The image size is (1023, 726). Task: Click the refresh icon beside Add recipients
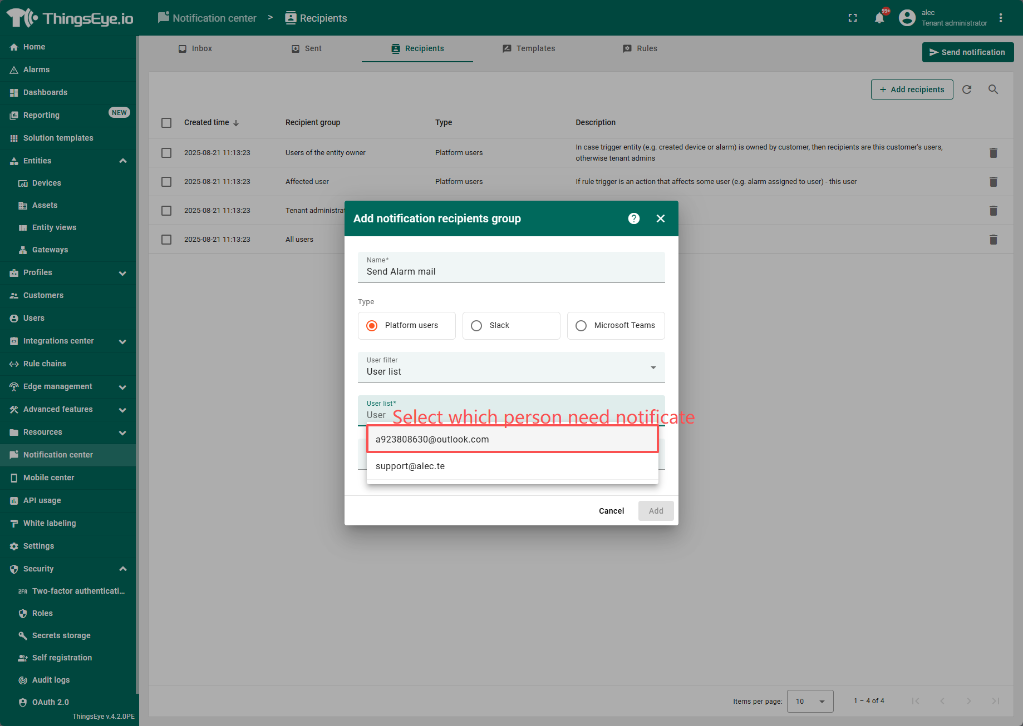coord(967,90)
